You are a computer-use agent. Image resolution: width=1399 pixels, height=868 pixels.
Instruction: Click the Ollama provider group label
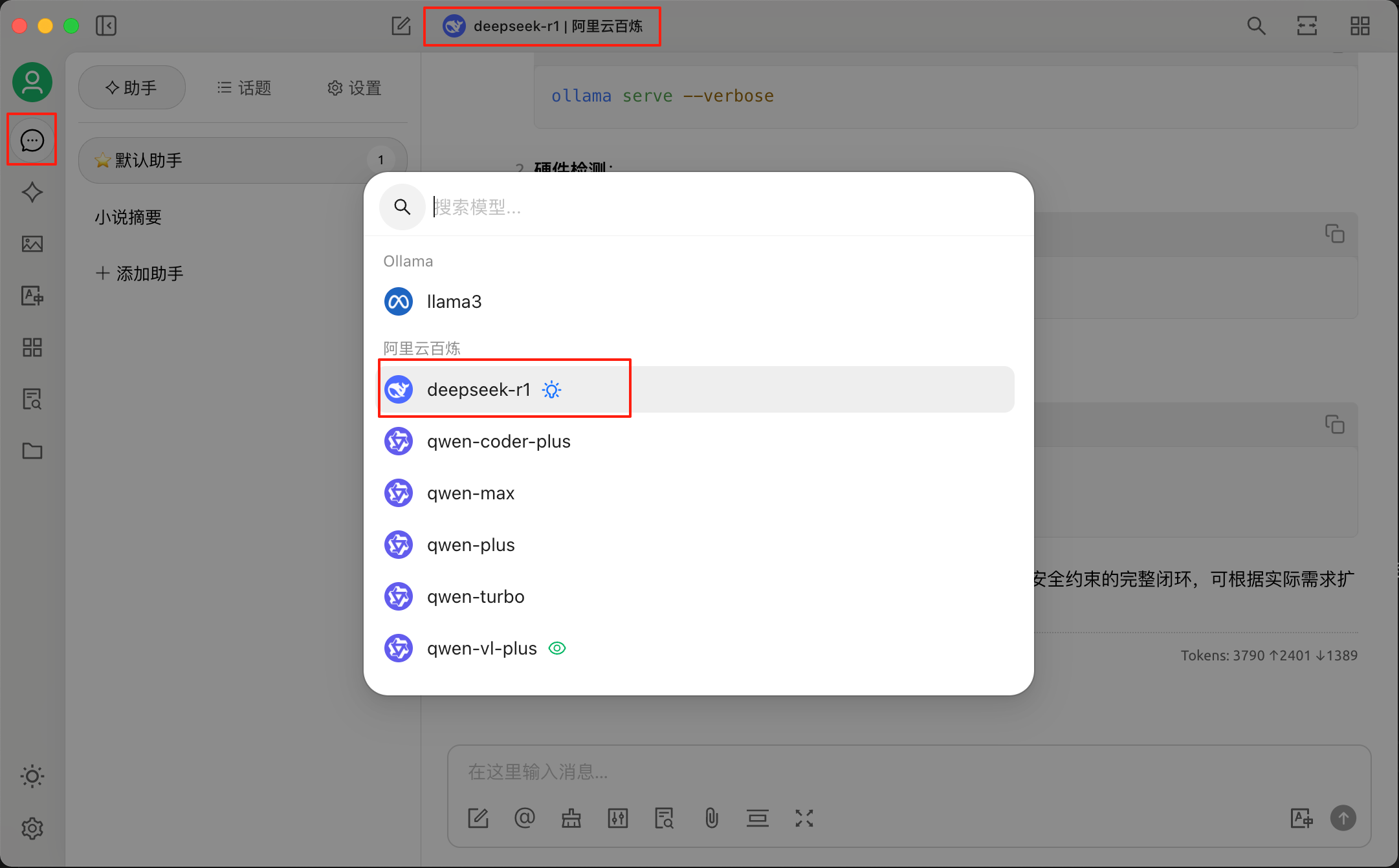(408, 261)
